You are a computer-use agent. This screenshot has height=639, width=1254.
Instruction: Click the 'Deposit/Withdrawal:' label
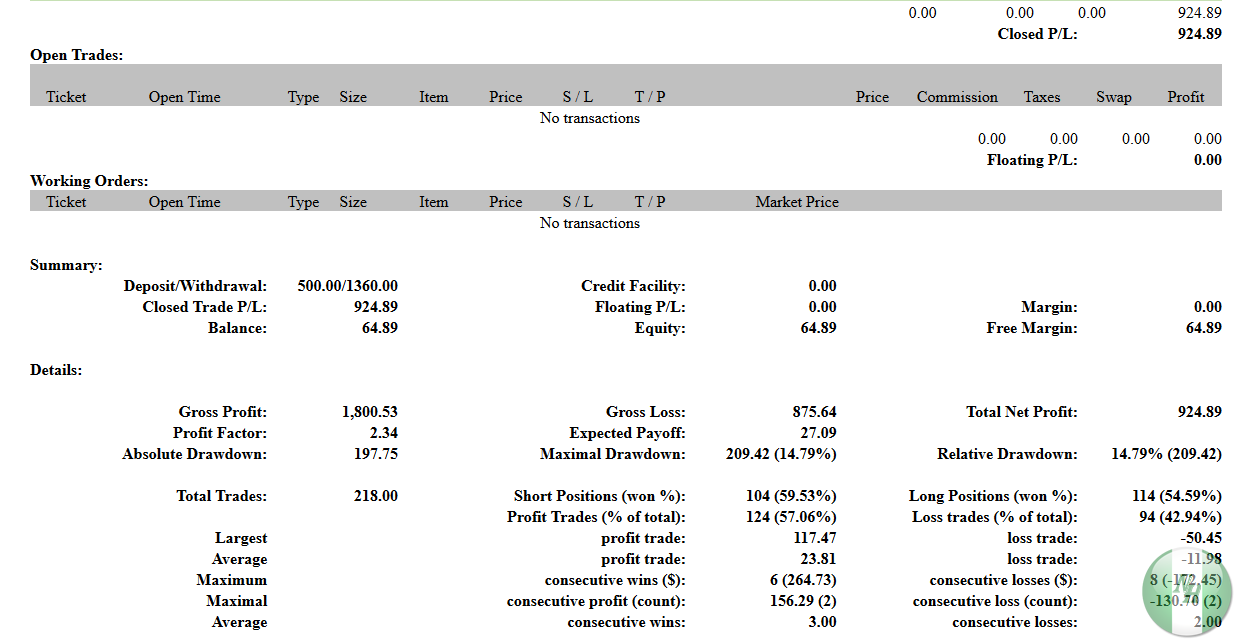coord(195,286)
